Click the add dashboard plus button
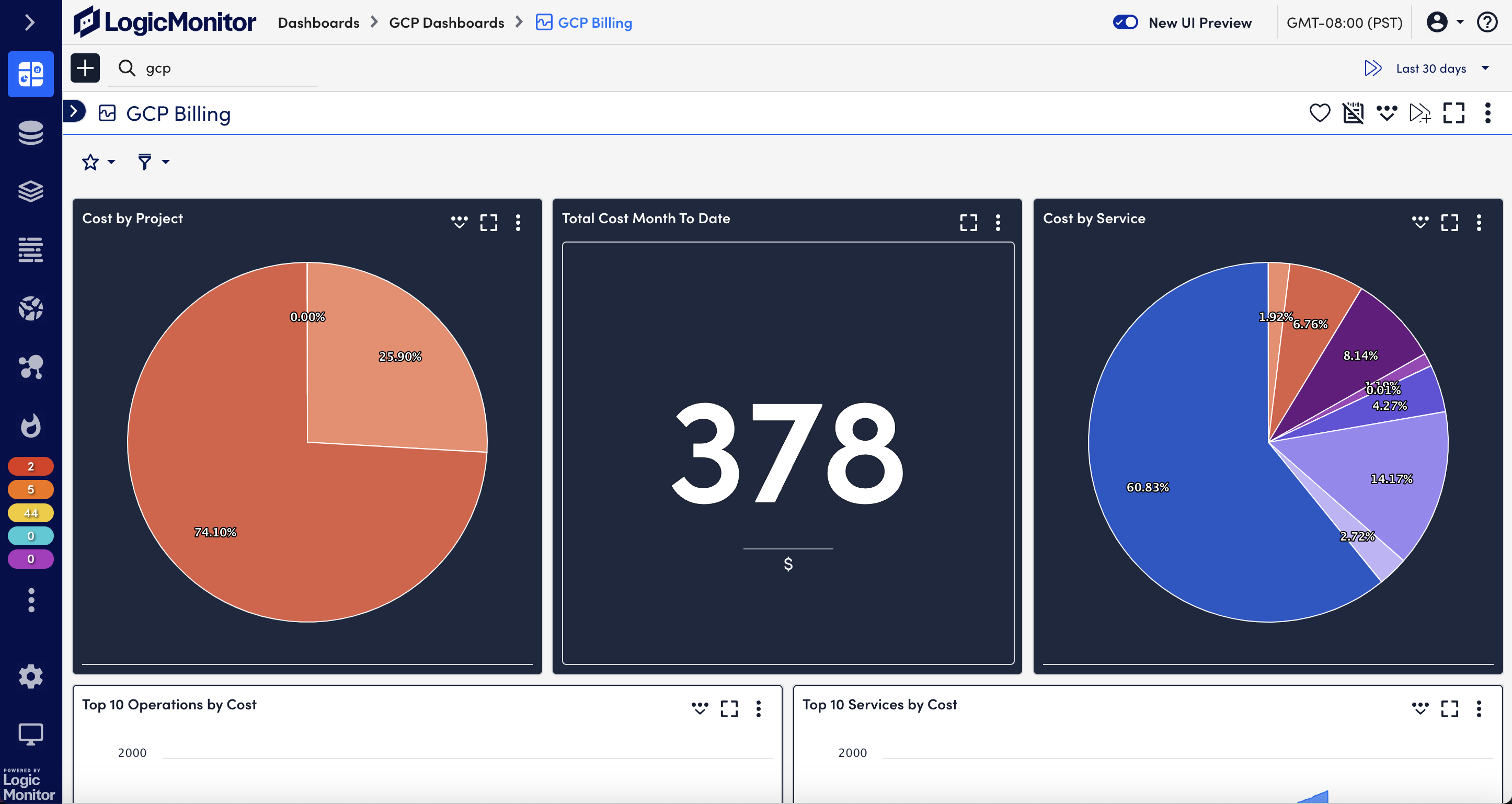The height and width of the screenshot is (804, 1512). pyautogui.click(x=85, y=68)
